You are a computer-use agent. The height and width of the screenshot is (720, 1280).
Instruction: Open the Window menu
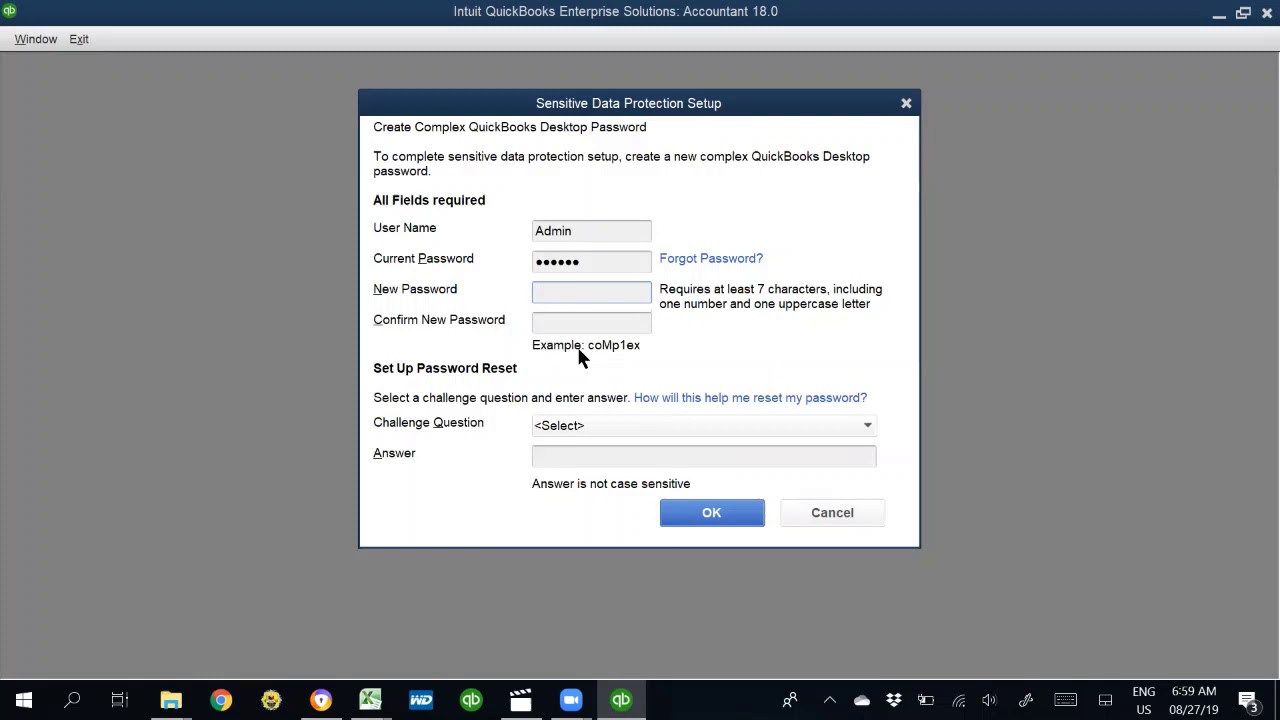pyautogui.click(x=36, y=39)
